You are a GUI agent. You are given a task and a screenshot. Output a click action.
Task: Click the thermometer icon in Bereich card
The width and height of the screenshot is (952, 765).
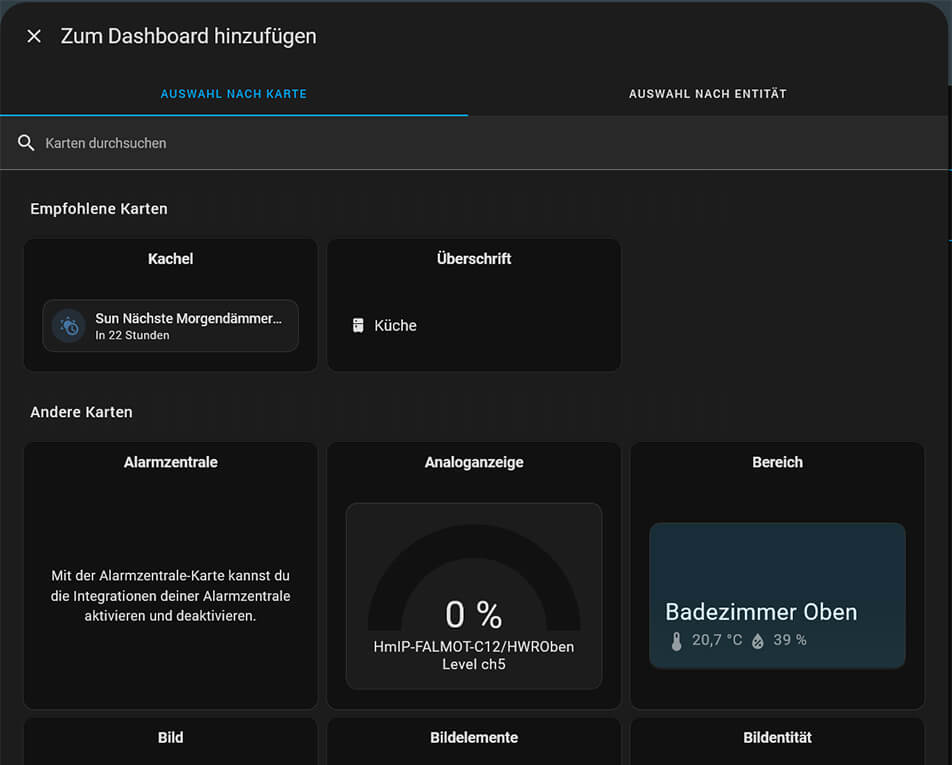pos(676,641)
